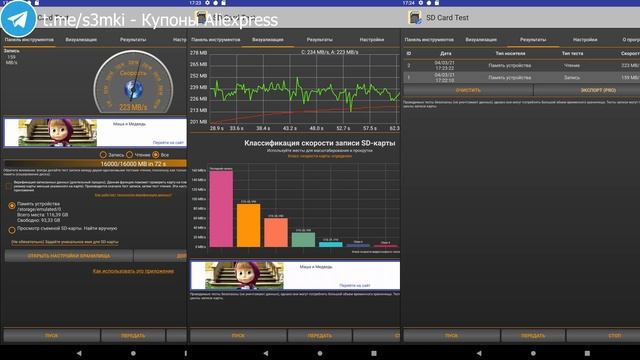This screenshot has width=640, height=360.
Task: Enable the written data verification checkbox
Action: pos(9,186)
